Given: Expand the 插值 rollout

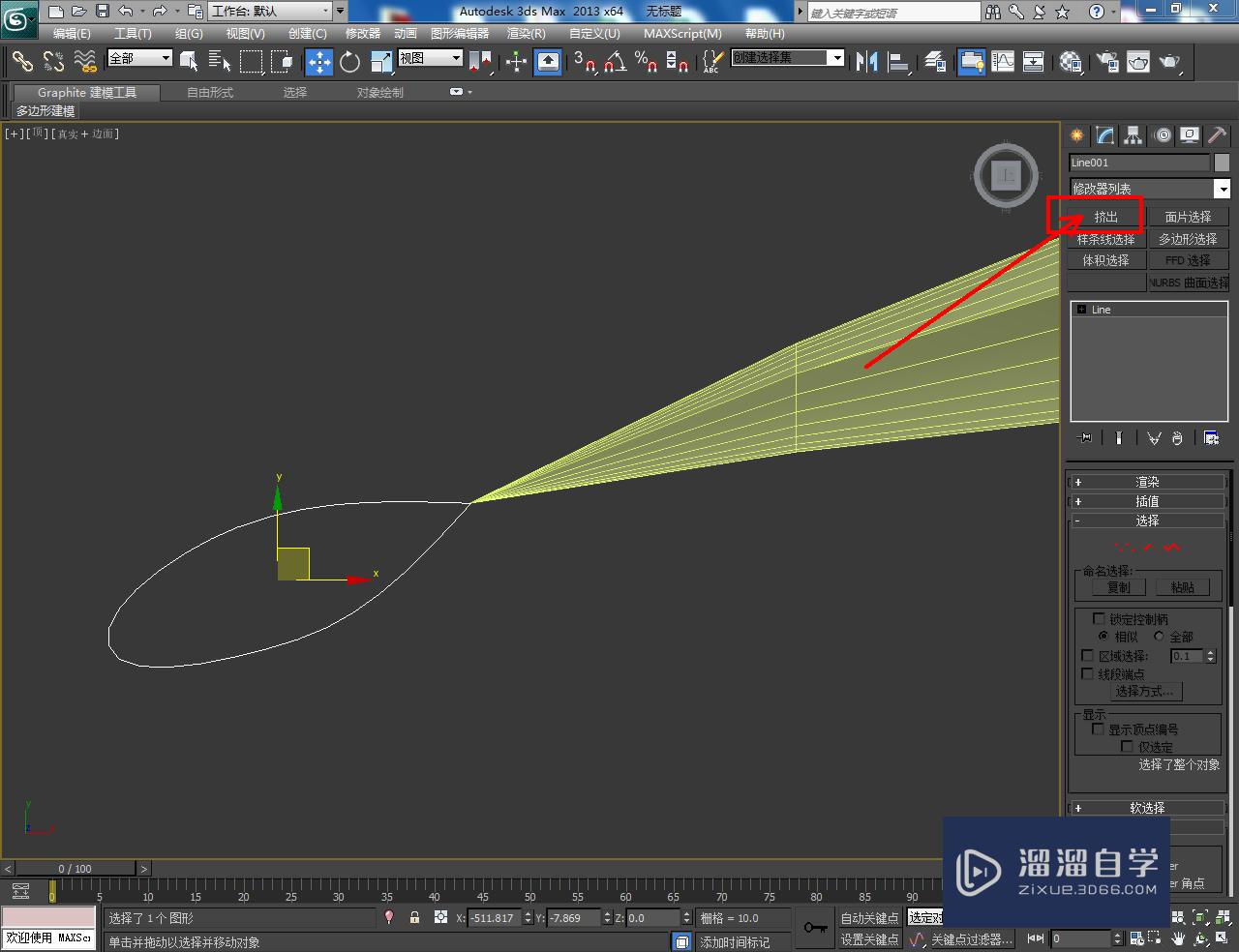Looking at the screenshot, I should pyautogui.click(x=1147, y=501).
